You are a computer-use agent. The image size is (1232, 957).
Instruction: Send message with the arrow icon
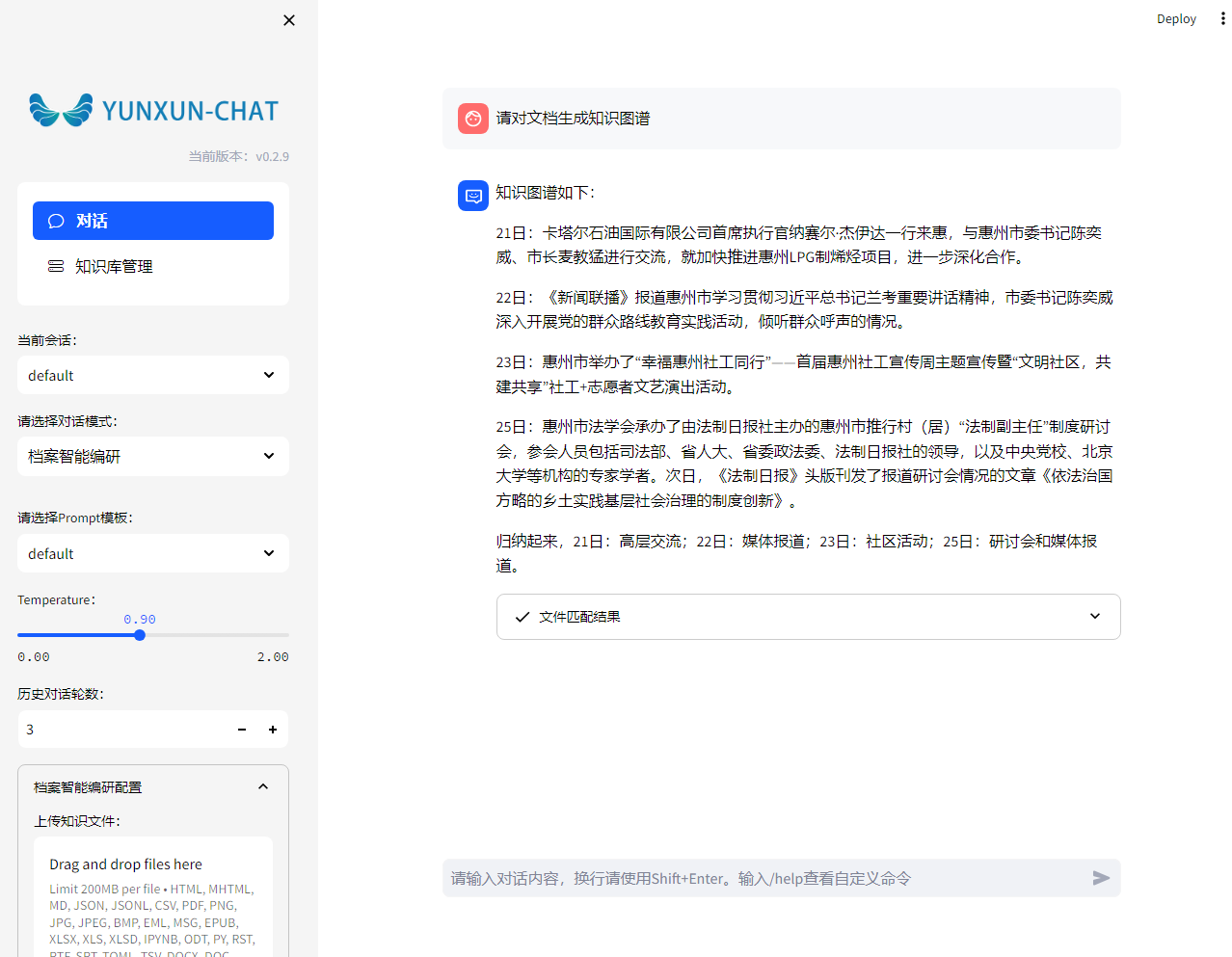[1101, 878]
